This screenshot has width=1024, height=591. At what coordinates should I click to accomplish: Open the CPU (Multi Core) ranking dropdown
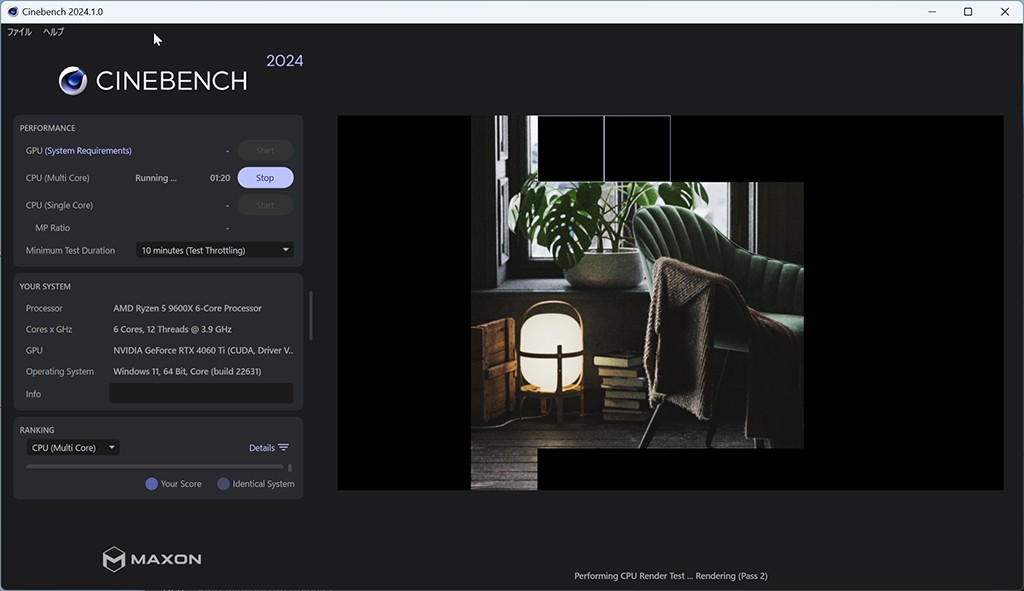[72, 447]
